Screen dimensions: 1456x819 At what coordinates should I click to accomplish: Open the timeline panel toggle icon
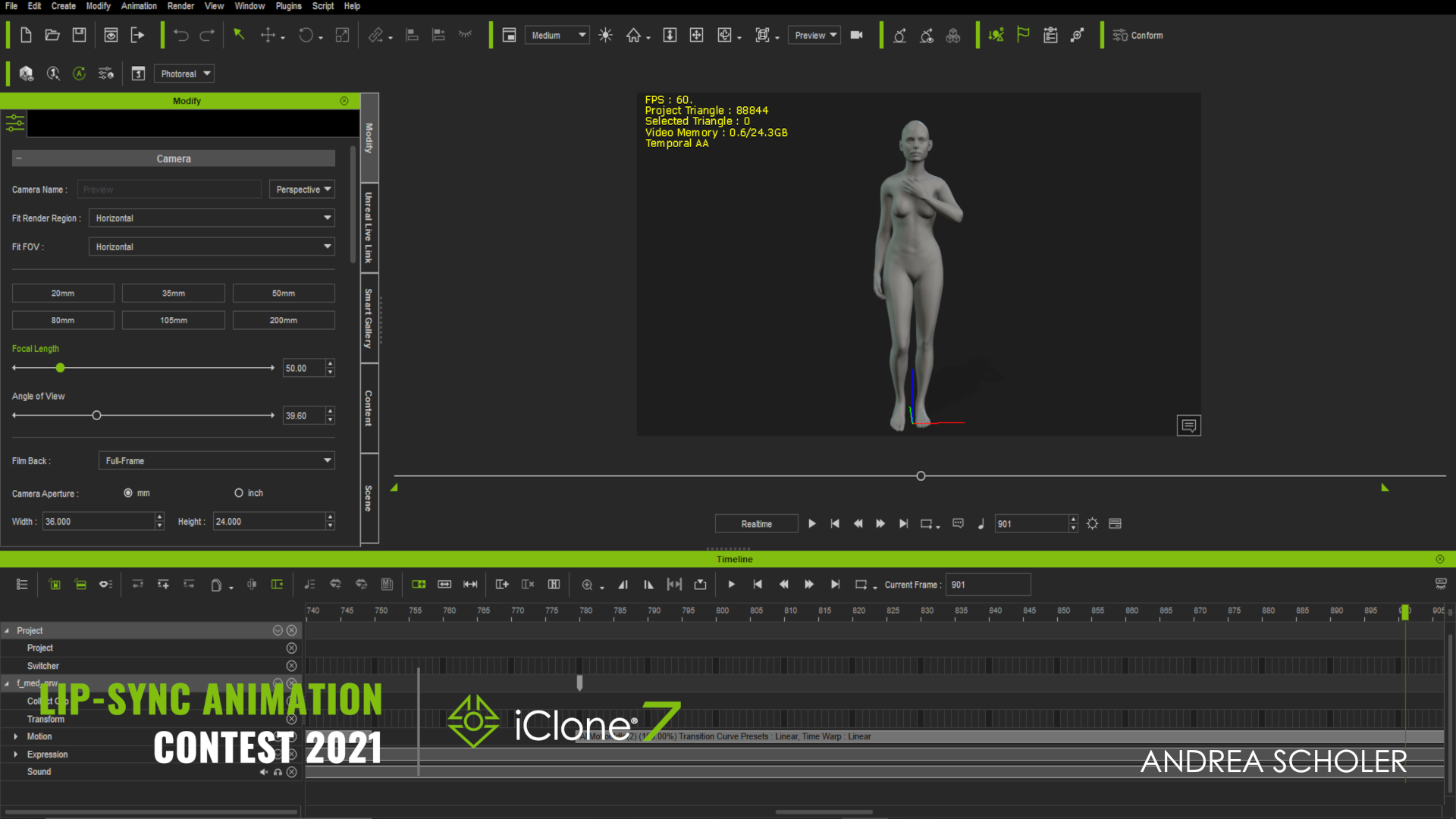pyautogui.click(x=1115, y=523)
